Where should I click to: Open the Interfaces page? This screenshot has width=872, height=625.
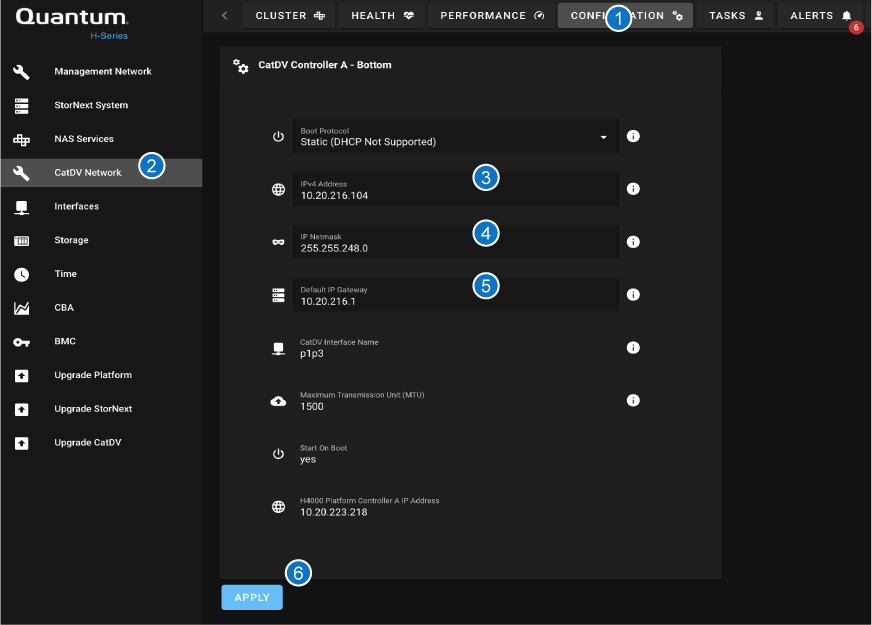point(101,206)
